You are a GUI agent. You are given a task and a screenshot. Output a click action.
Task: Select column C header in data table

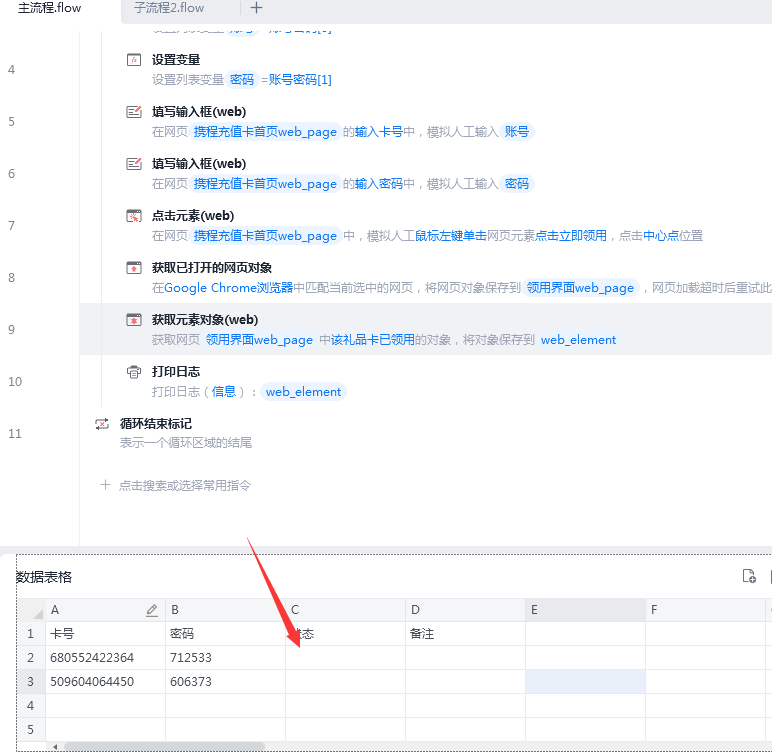(346, 610)
